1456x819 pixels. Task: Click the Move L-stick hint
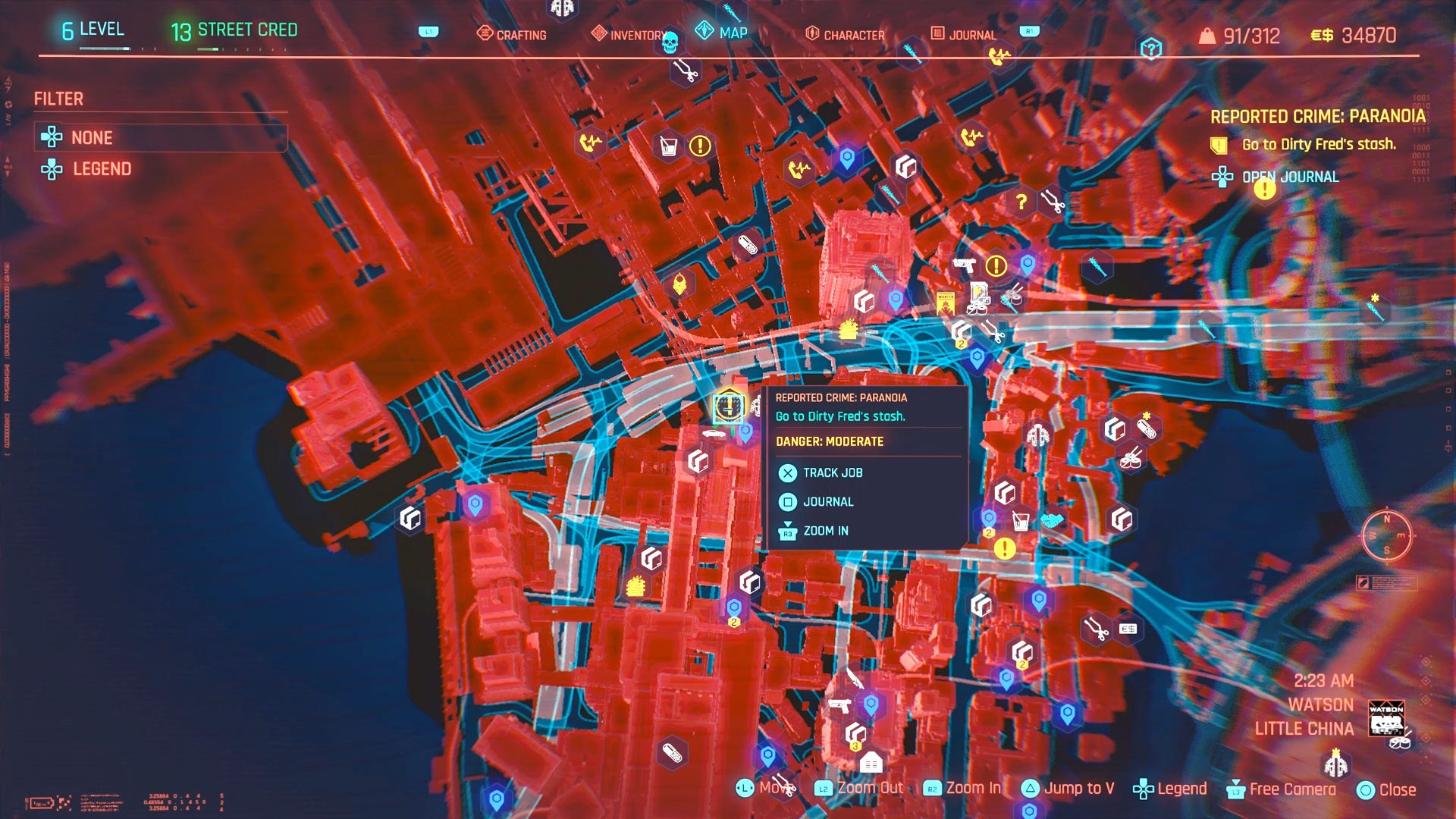(766, 789)
